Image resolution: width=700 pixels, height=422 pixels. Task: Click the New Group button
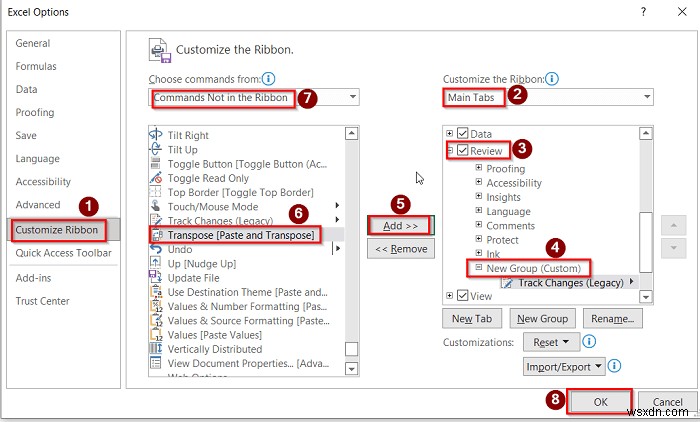pos(542,318)
